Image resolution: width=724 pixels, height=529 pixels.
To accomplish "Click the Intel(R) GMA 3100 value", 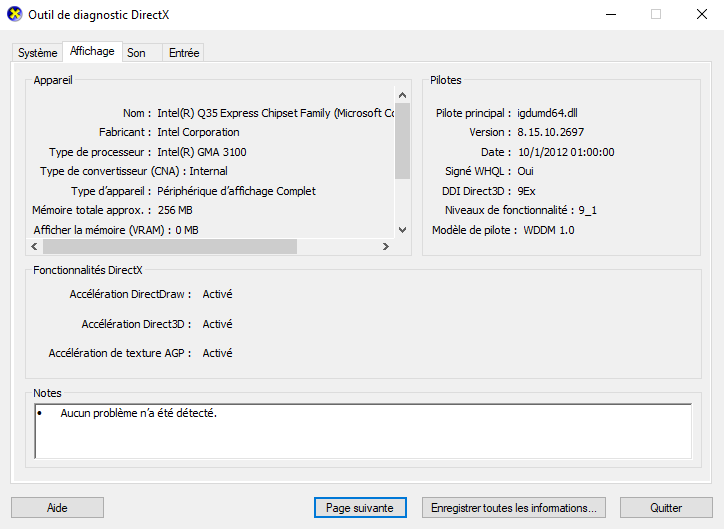I will (x=202, y=152).
